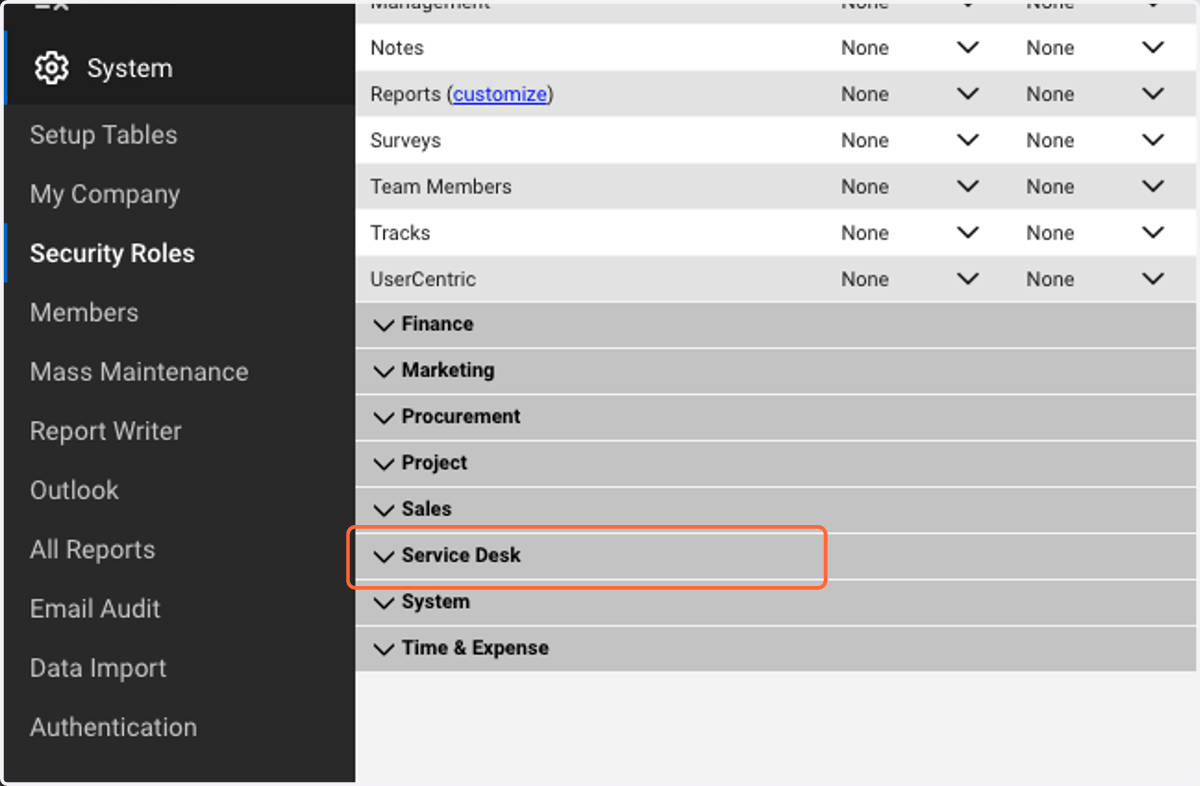
Task: Open the right None dropdown in Notes row
Action: tap(1095, 48)
